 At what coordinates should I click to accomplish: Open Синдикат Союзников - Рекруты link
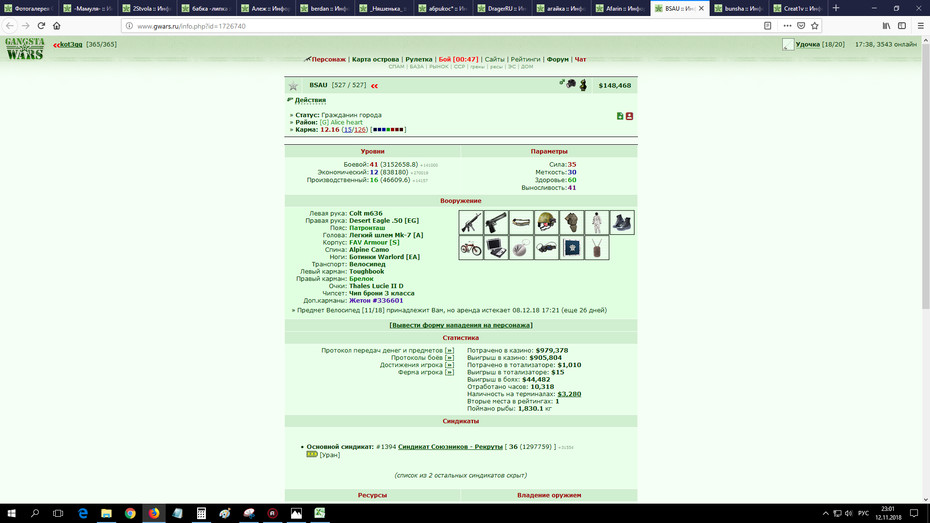pos(450,447)
